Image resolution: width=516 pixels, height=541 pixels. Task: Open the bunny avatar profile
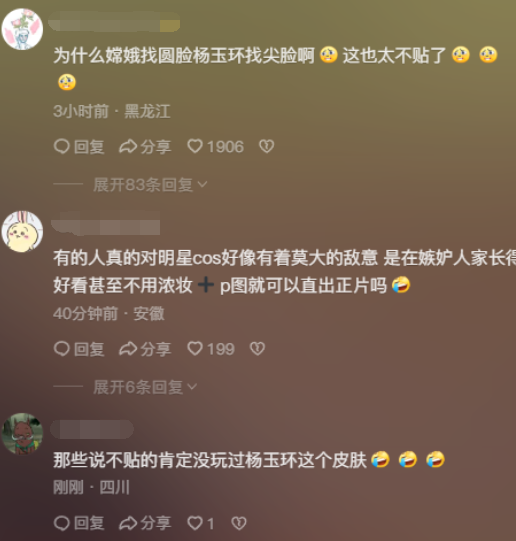pos(22,232)
